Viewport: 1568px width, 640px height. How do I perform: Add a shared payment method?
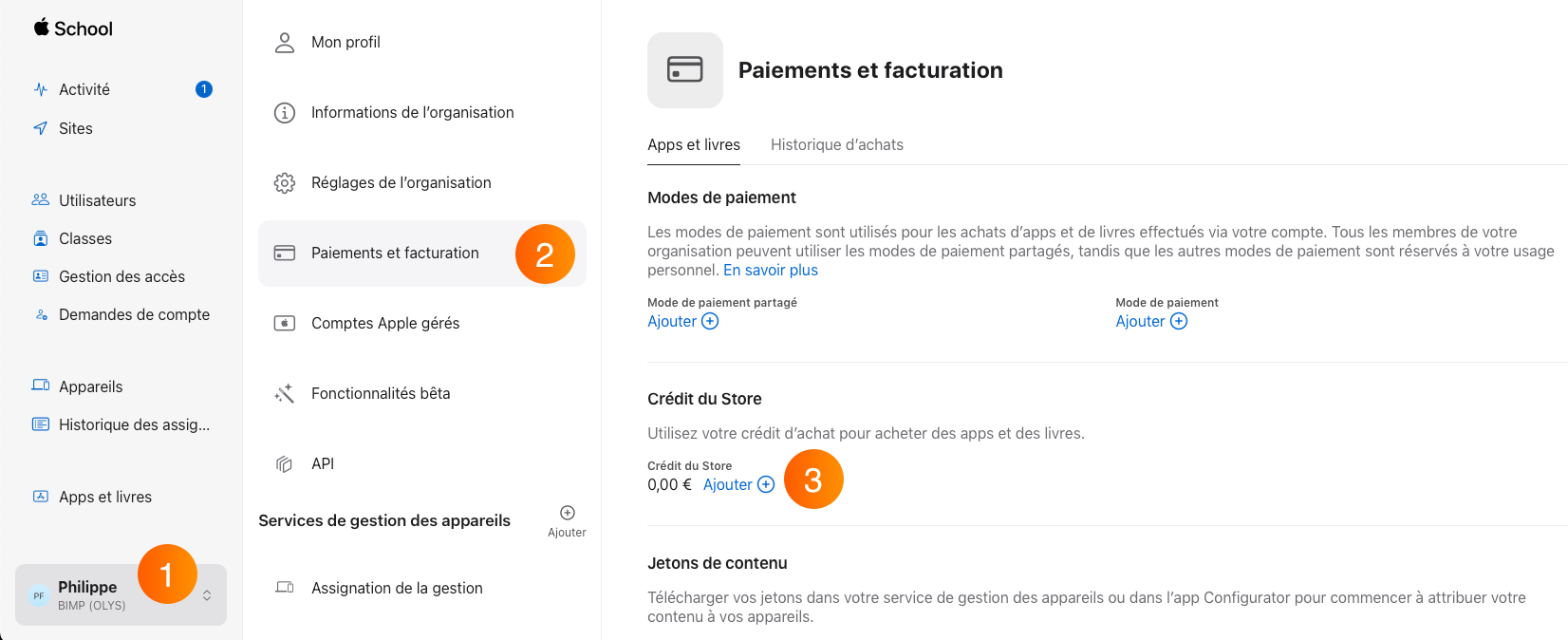683,321
